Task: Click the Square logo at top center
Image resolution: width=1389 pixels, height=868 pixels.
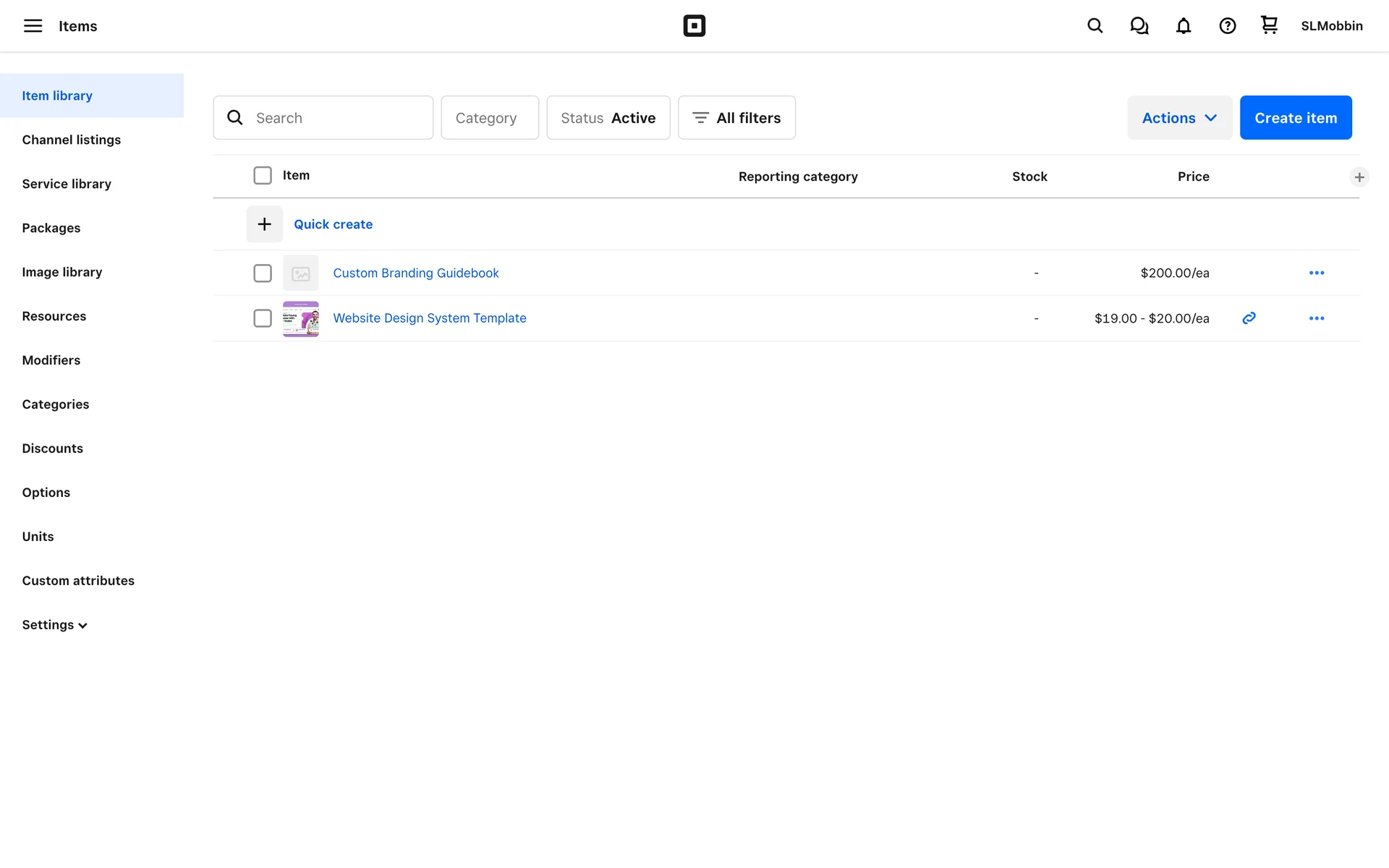Action: pos(694,26)
